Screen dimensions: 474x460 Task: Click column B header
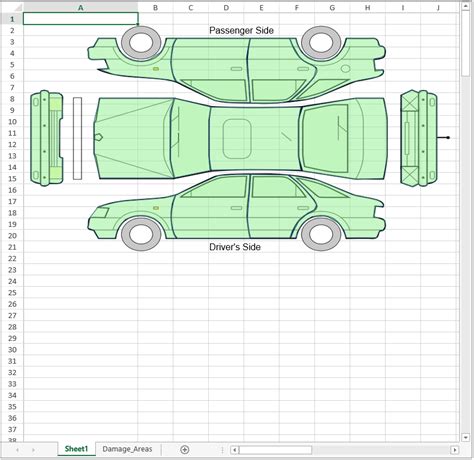pyautogui.click(x=155, y=7)
